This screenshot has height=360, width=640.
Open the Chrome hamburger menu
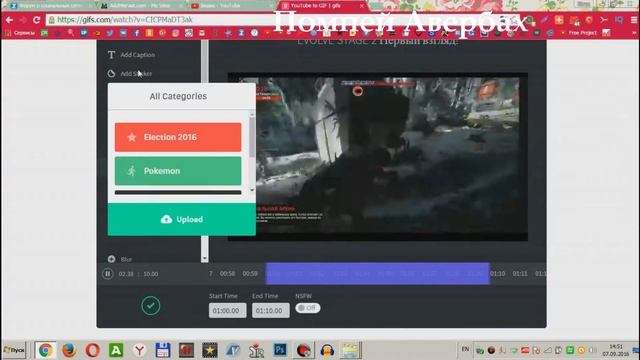coord(633,20)
